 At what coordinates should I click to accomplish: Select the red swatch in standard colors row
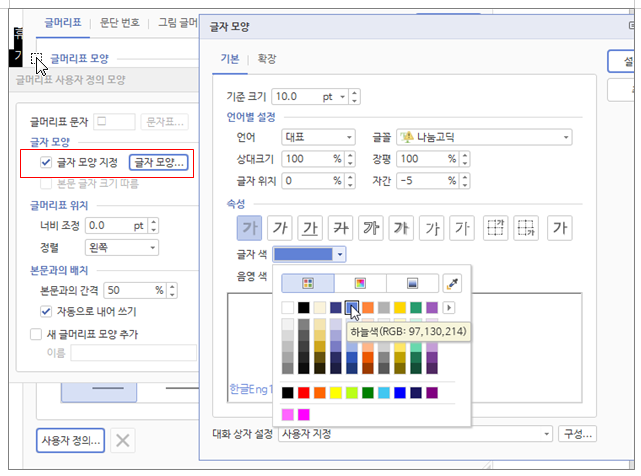coord(303,393)
